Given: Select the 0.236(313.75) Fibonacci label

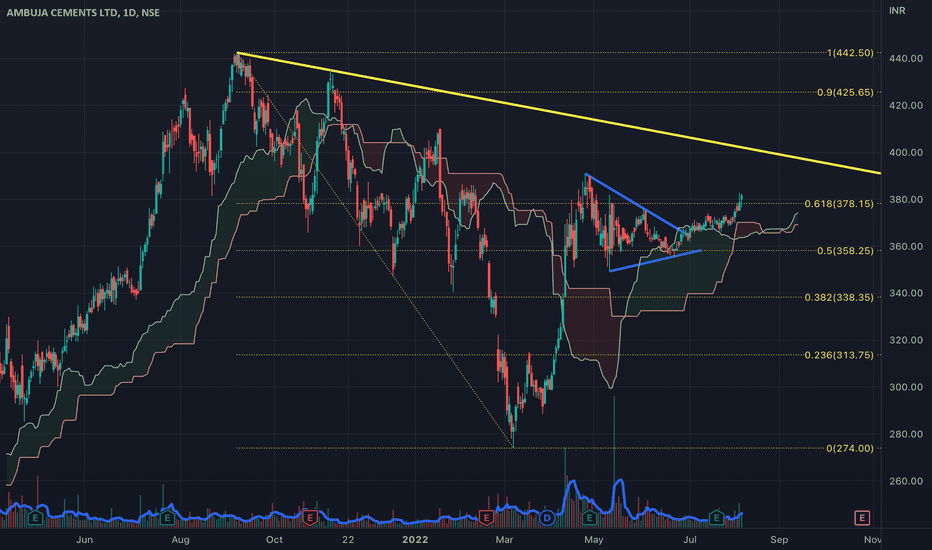Looking at the screenshot, I should pos(839,355).
